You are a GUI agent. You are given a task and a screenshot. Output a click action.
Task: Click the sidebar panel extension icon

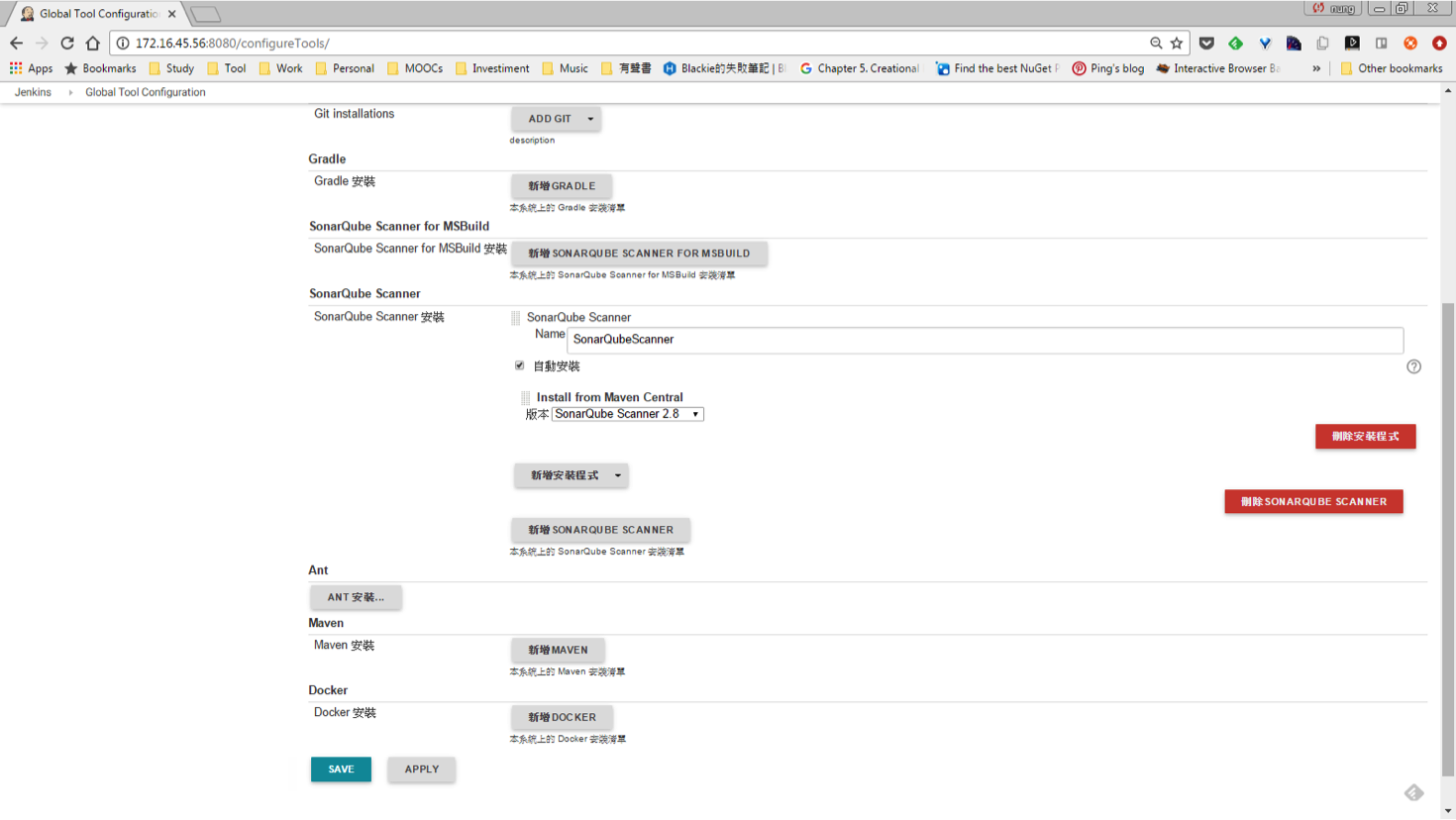(1381, 44)
